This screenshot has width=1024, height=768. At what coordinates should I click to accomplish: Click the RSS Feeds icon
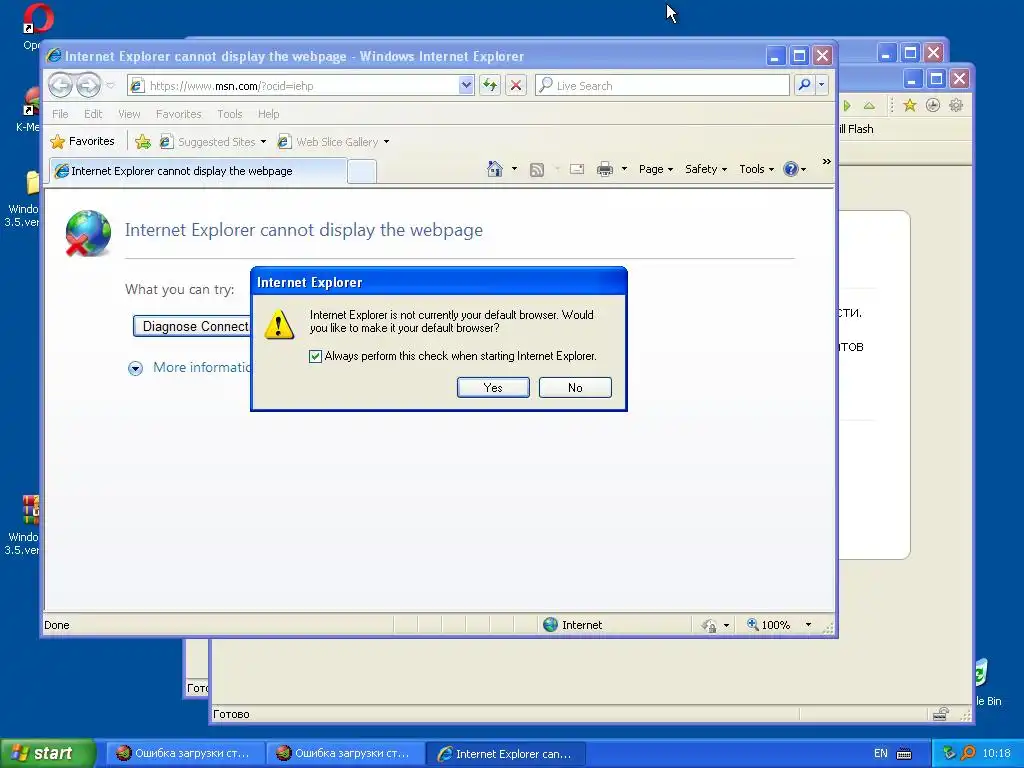click(x=537, y=170)
